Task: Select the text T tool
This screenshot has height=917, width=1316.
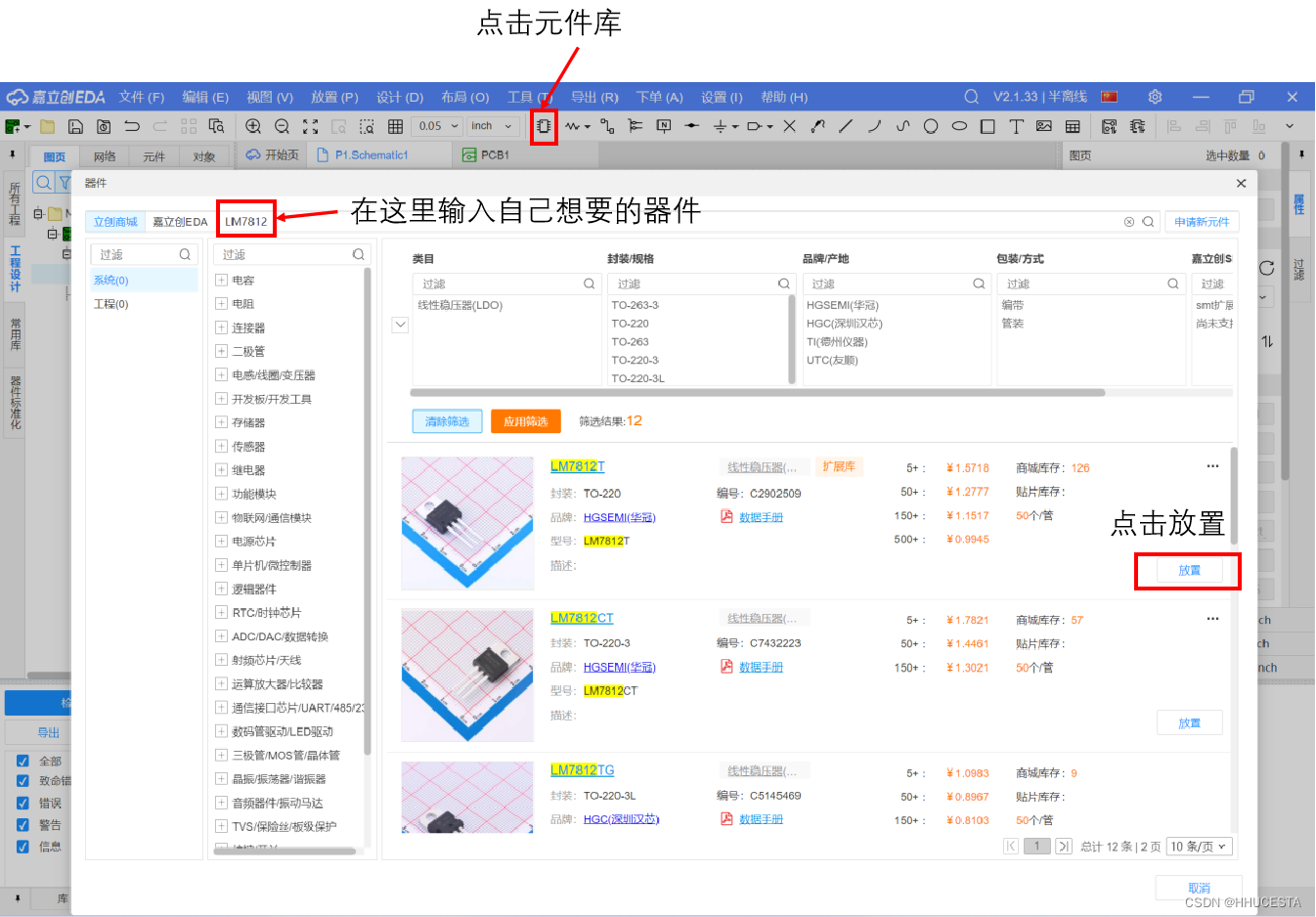Action: [1016, 126]
